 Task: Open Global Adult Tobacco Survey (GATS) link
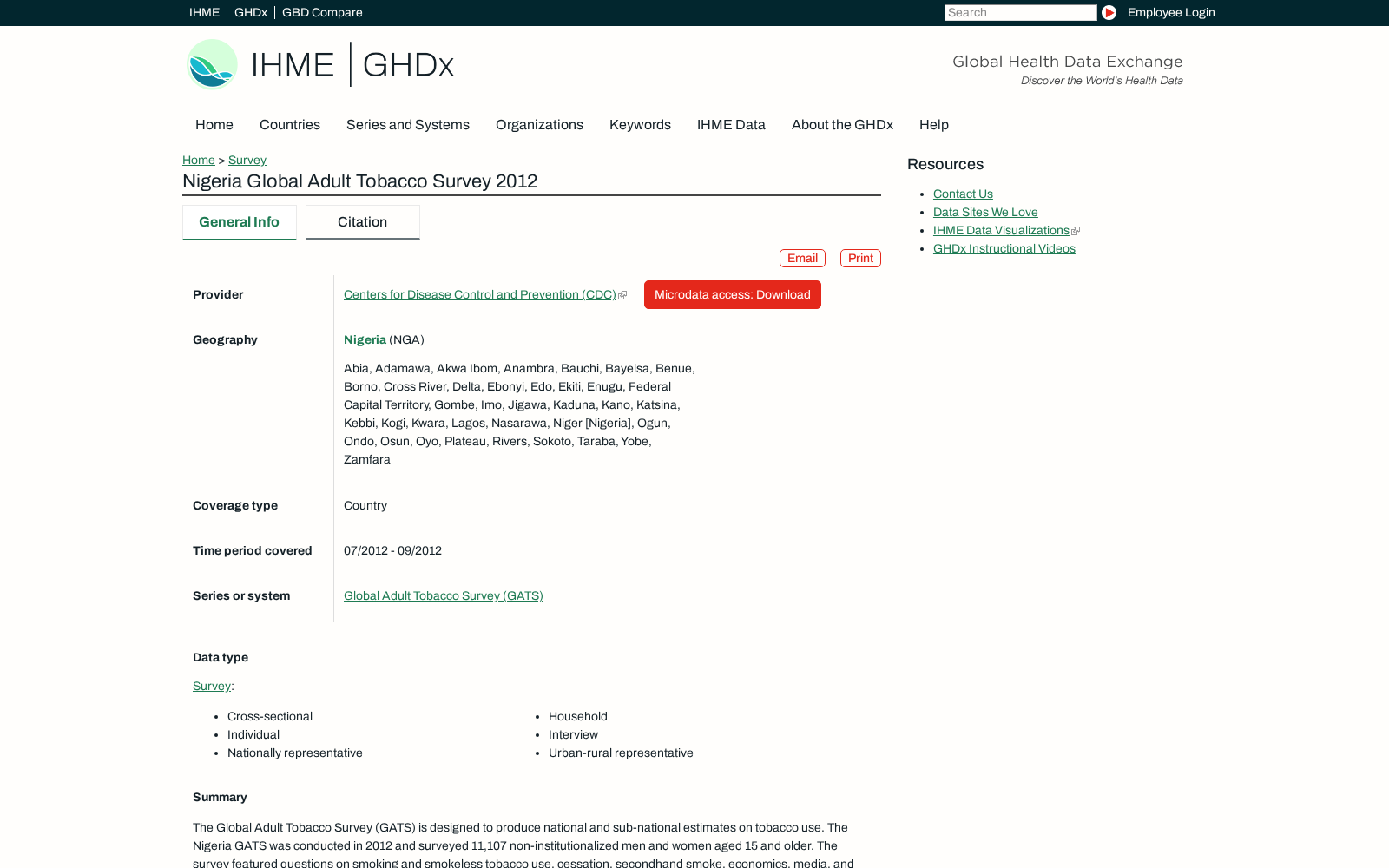click(444, 596)
